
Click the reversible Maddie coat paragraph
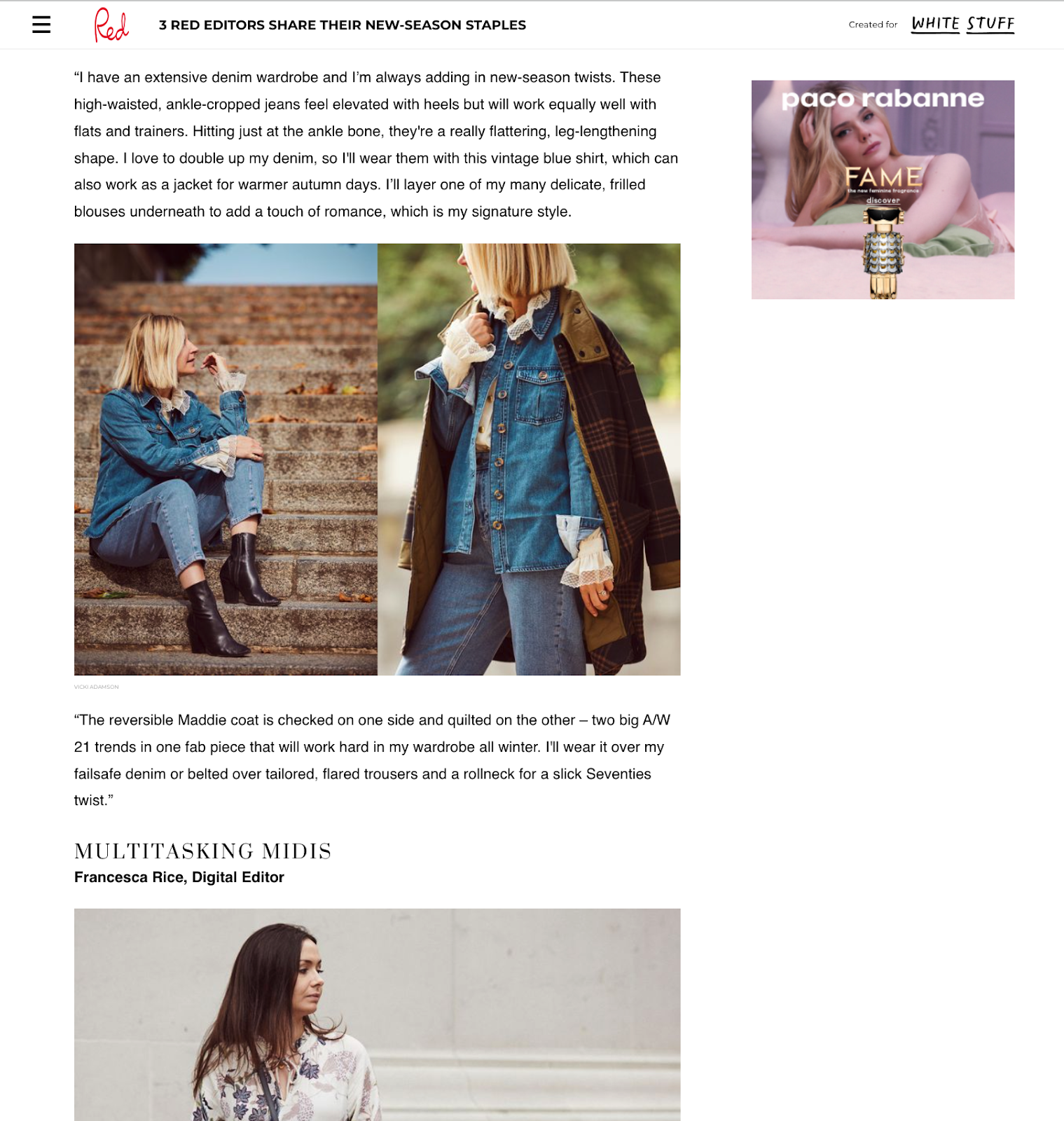click(x=372, y=760)
